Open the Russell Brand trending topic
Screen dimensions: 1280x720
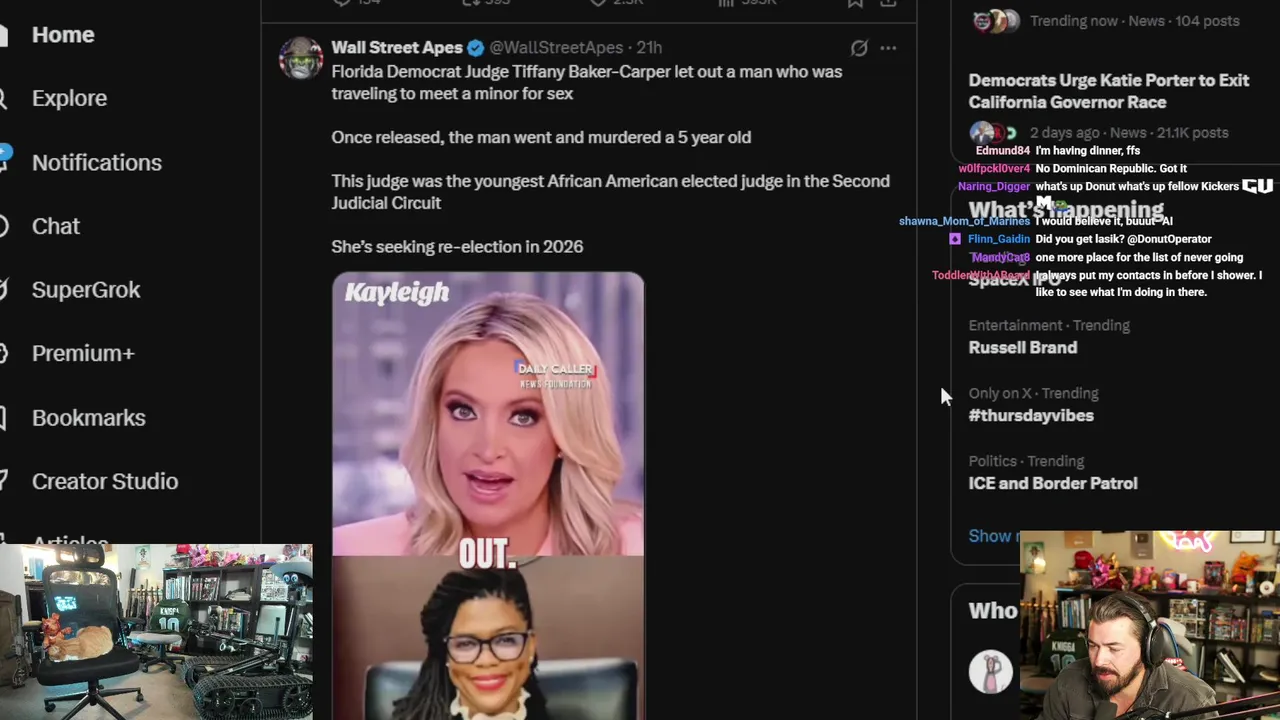pyautogui.click(x=1023, y=348)
